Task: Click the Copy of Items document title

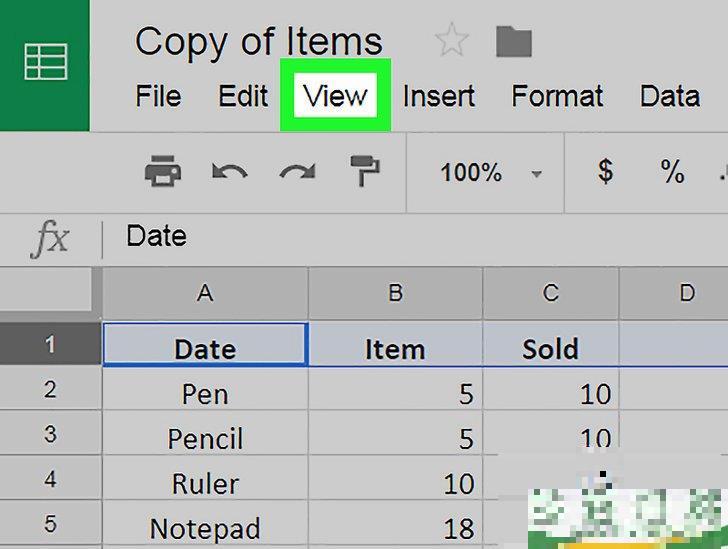Action: 258,42
